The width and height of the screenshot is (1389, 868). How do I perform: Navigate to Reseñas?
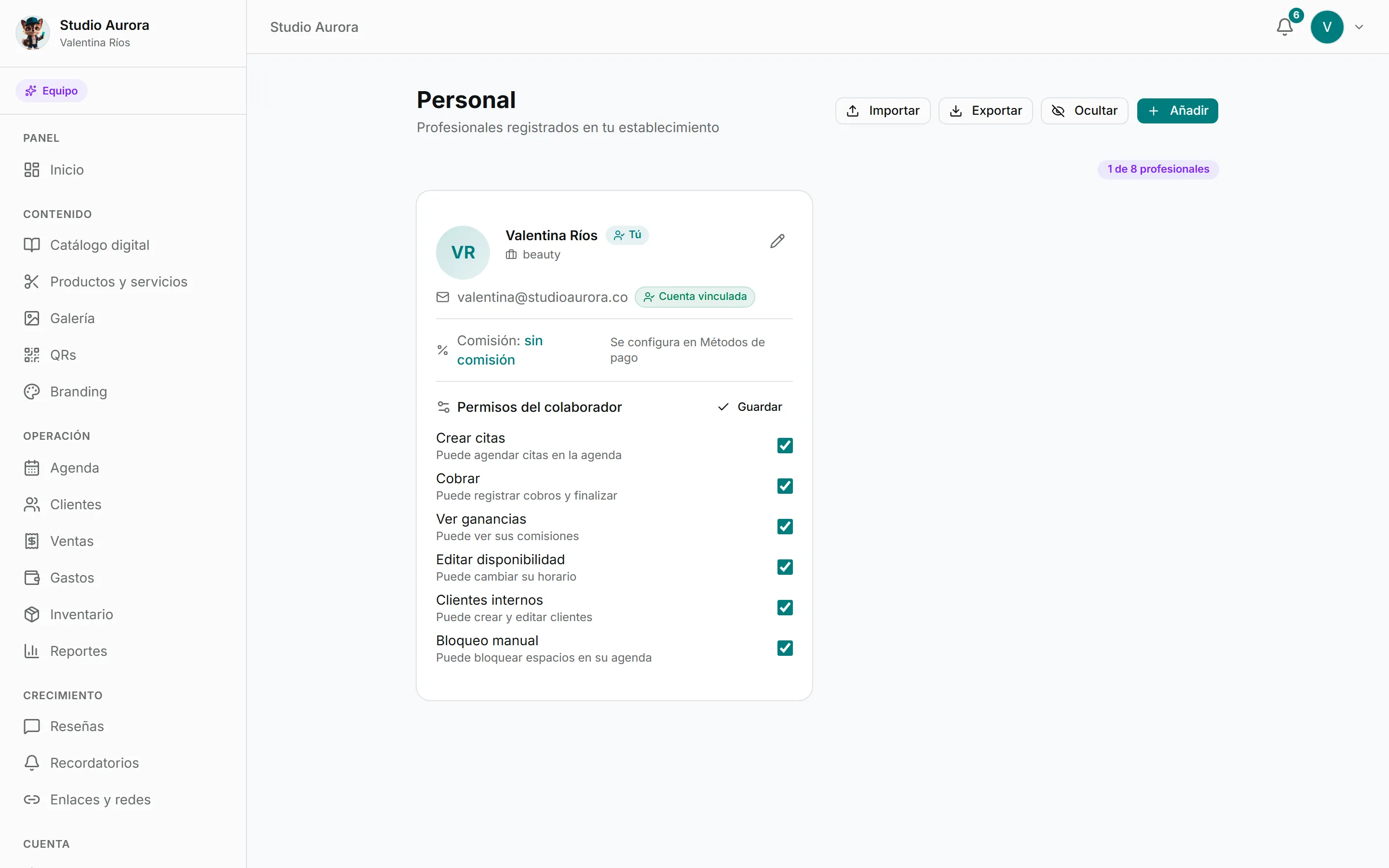(123, 727)
